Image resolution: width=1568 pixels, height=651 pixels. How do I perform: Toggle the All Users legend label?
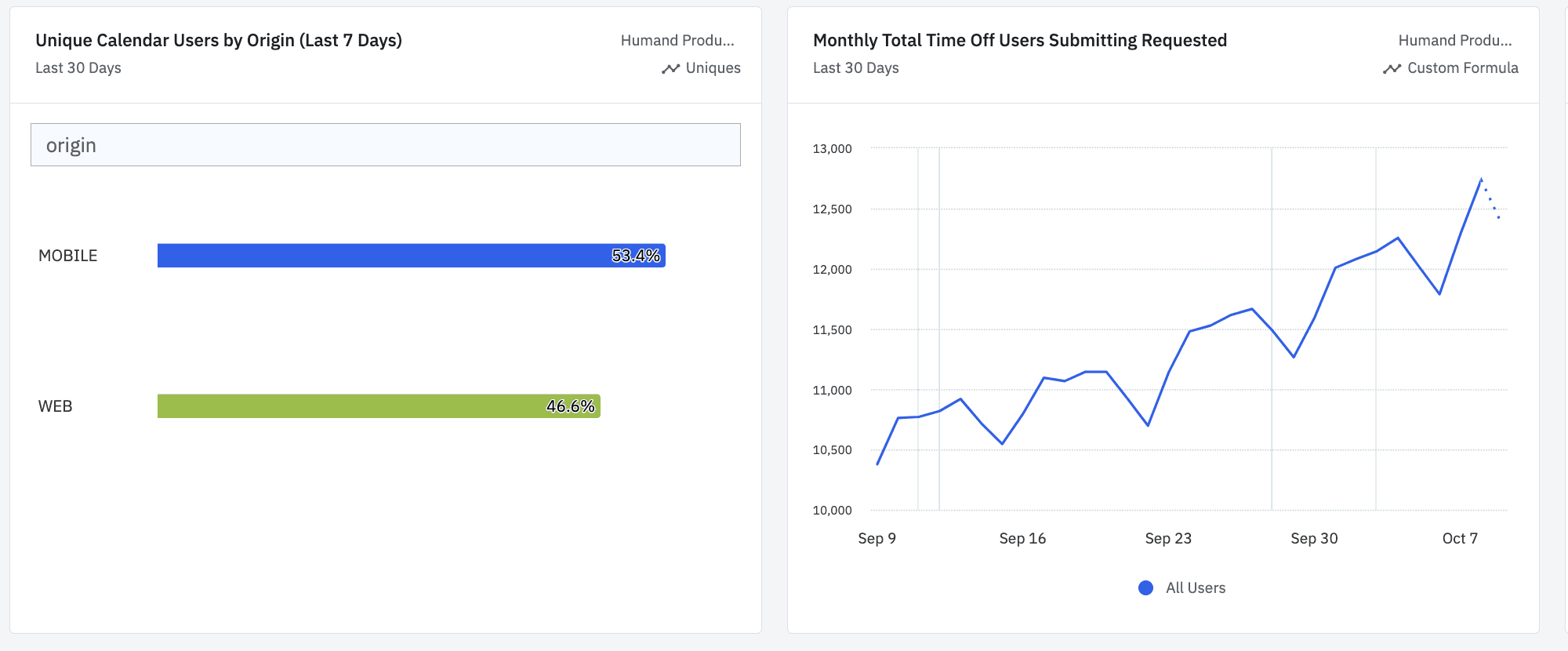pos(1195,588)
